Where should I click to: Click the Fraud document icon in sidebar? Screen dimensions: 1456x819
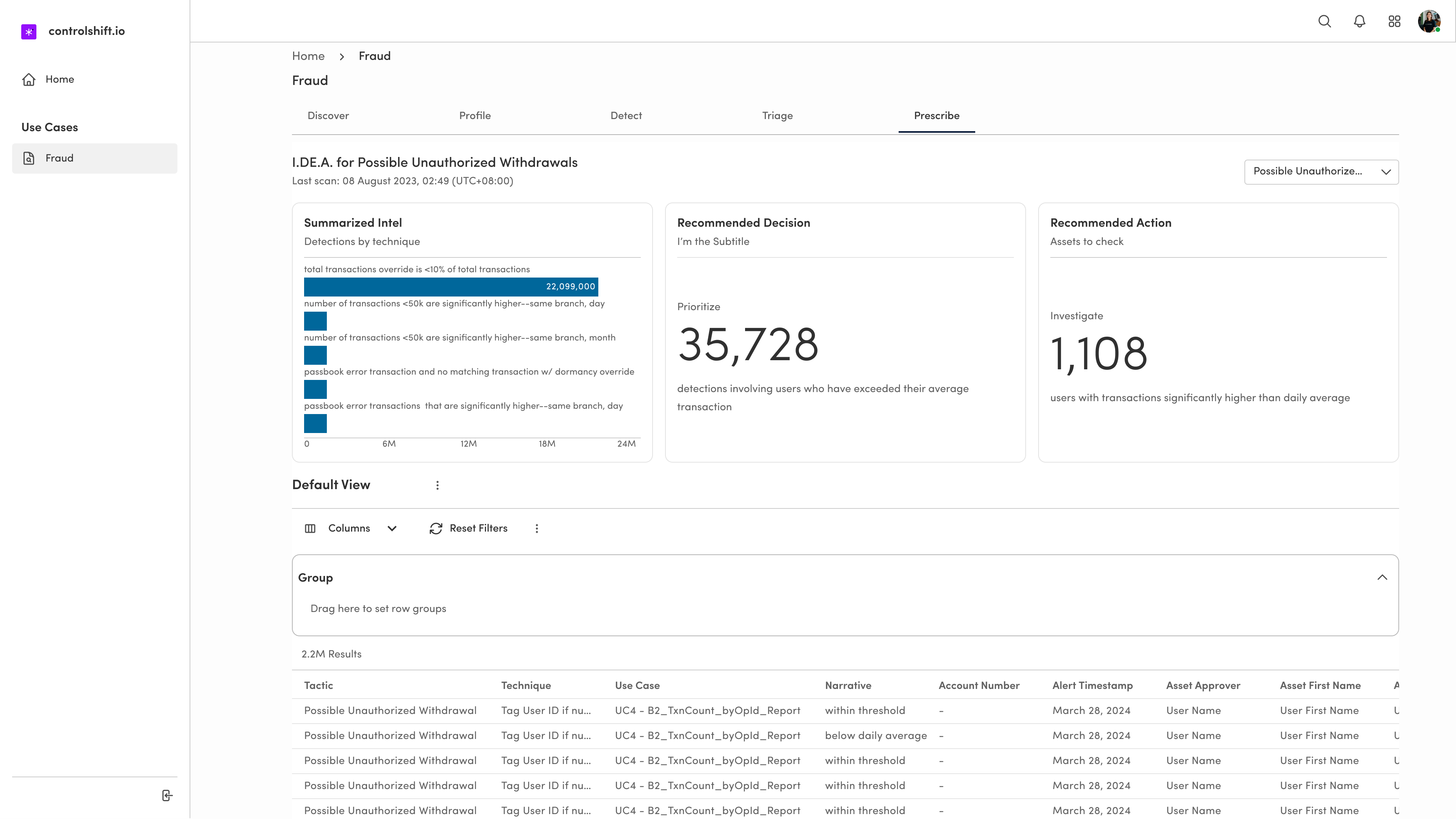pos(29,158)
